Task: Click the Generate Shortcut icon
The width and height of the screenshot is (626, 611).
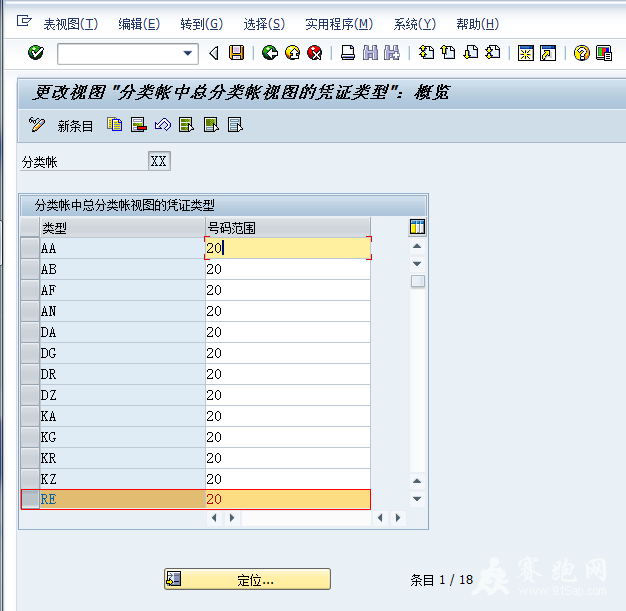Action: [x=548, y=53]
